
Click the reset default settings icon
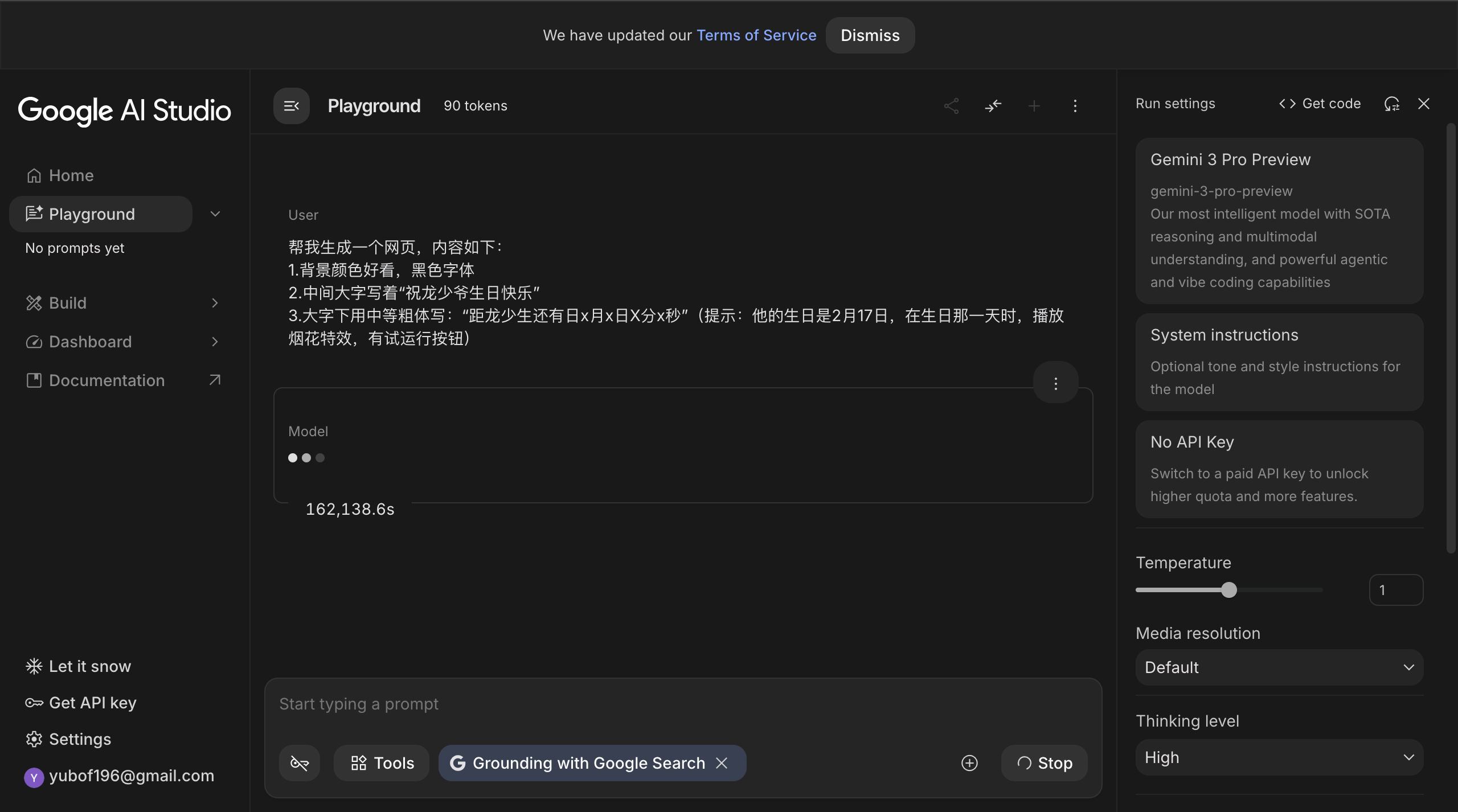[1391, 104]
